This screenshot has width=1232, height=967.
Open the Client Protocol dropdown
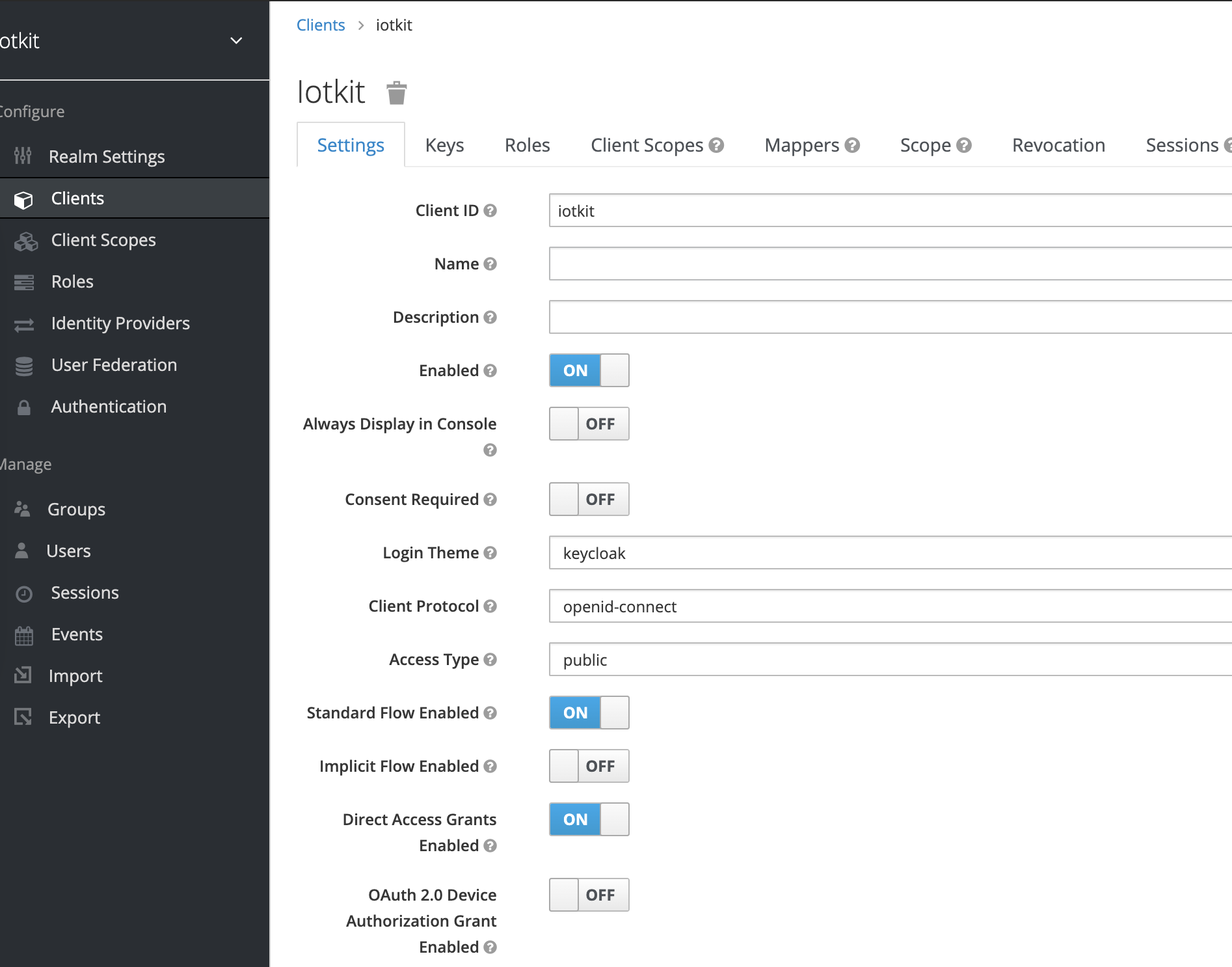click(891, 606)
